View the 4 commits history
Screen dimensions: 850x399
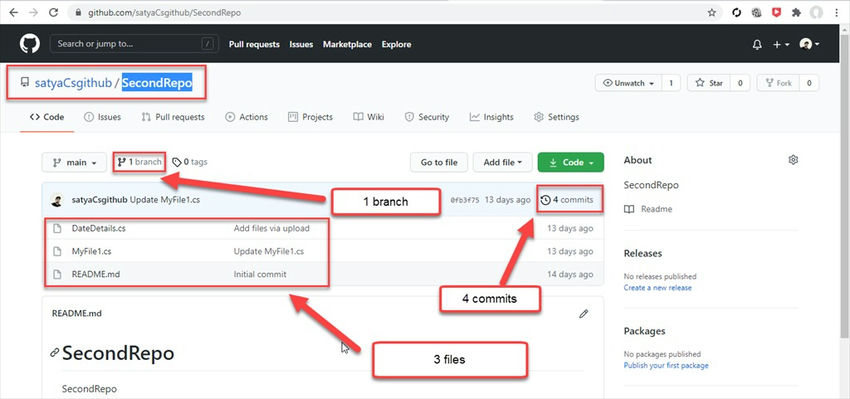coord(567,200)
